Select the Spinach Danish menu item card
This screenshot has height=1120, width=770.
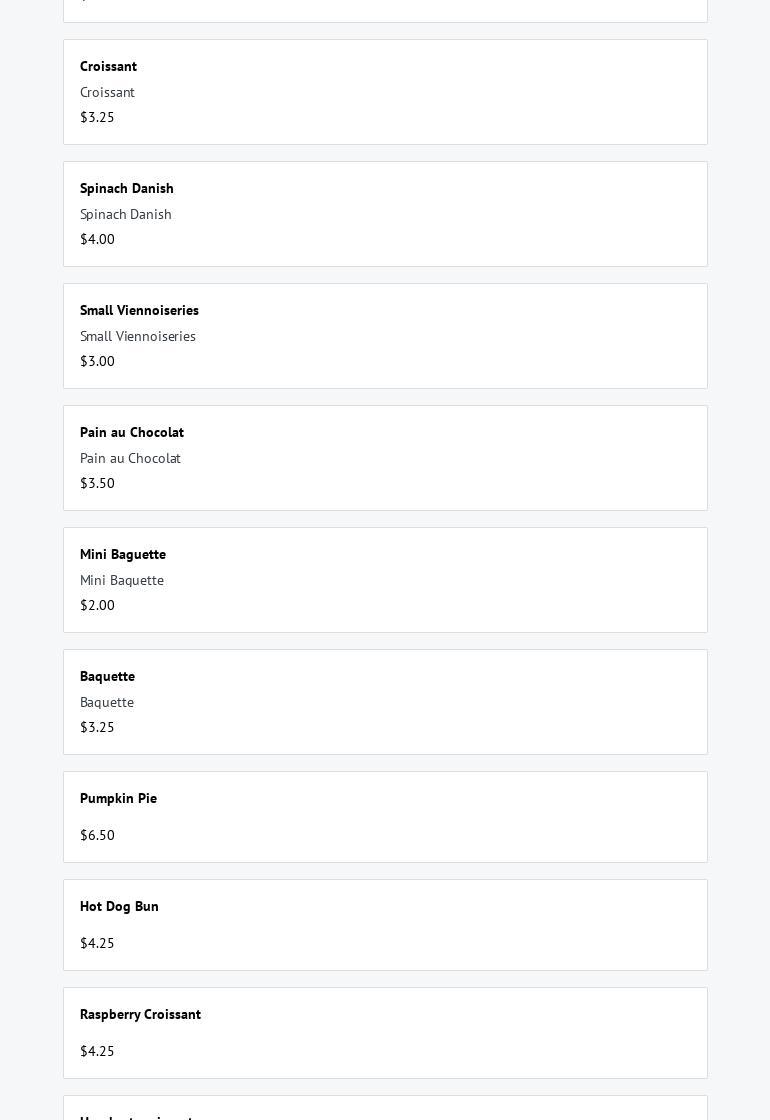pos(385,214)
